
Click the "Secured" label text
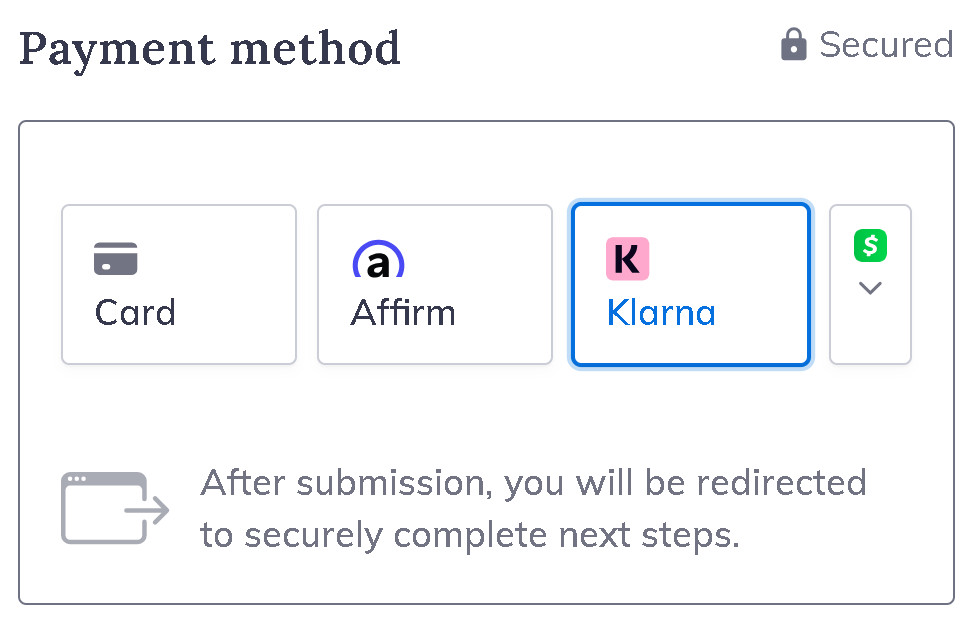(x=886, y=45)
